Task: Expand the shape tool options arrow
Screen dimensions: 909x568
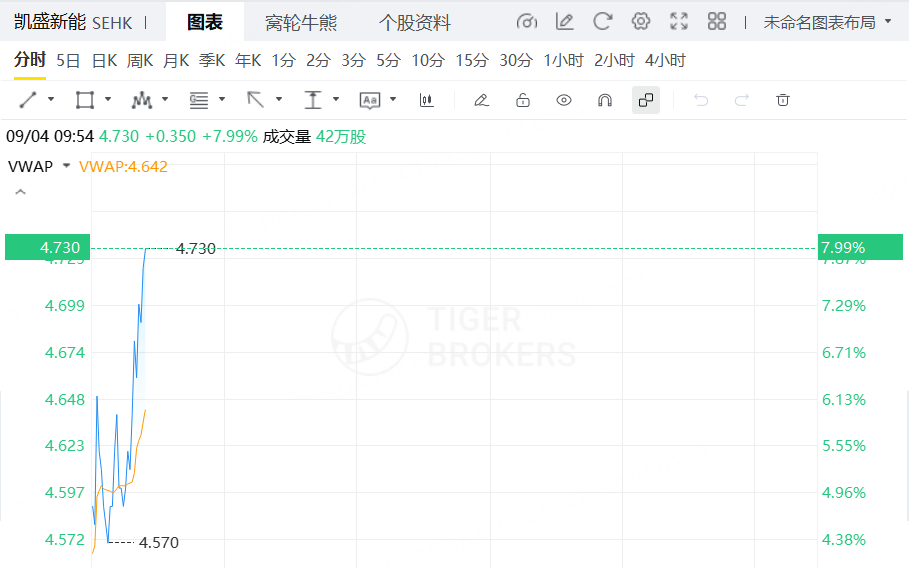Action: [x=108, y=100]
